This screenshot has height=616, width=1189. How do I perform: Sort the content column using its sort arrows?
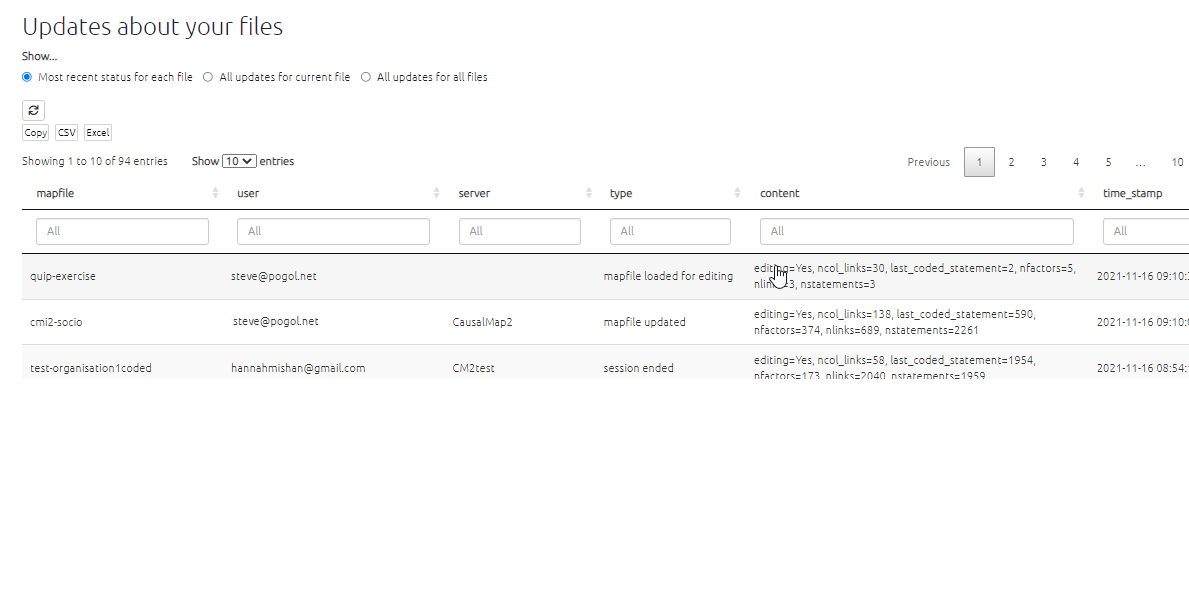pyautogui.click(x=1081, y=193)
